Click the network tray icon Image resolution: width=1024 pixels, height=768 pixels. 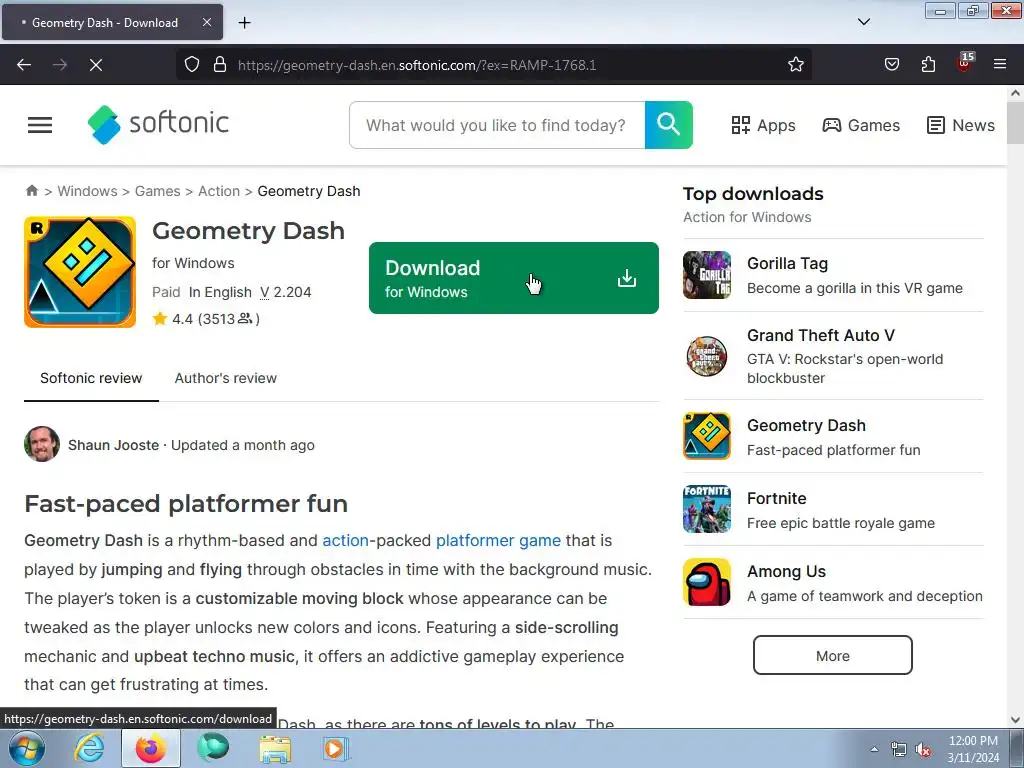[x=899, y=750]
